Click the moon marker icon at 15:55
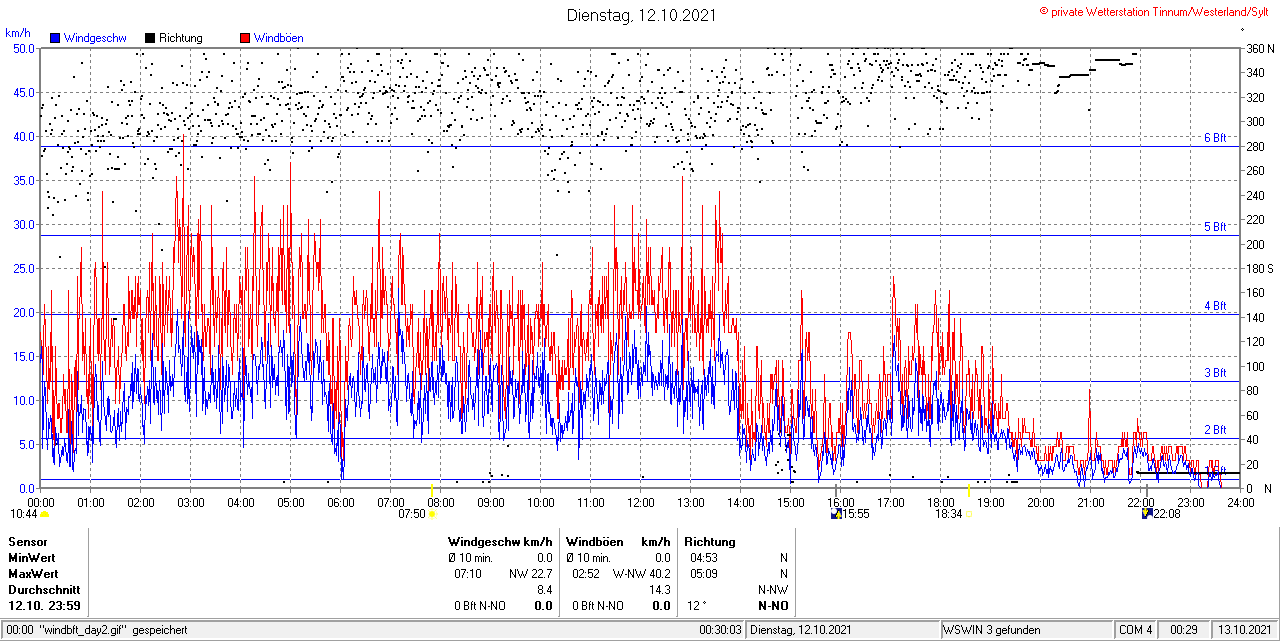 click(x=837, y=514)
